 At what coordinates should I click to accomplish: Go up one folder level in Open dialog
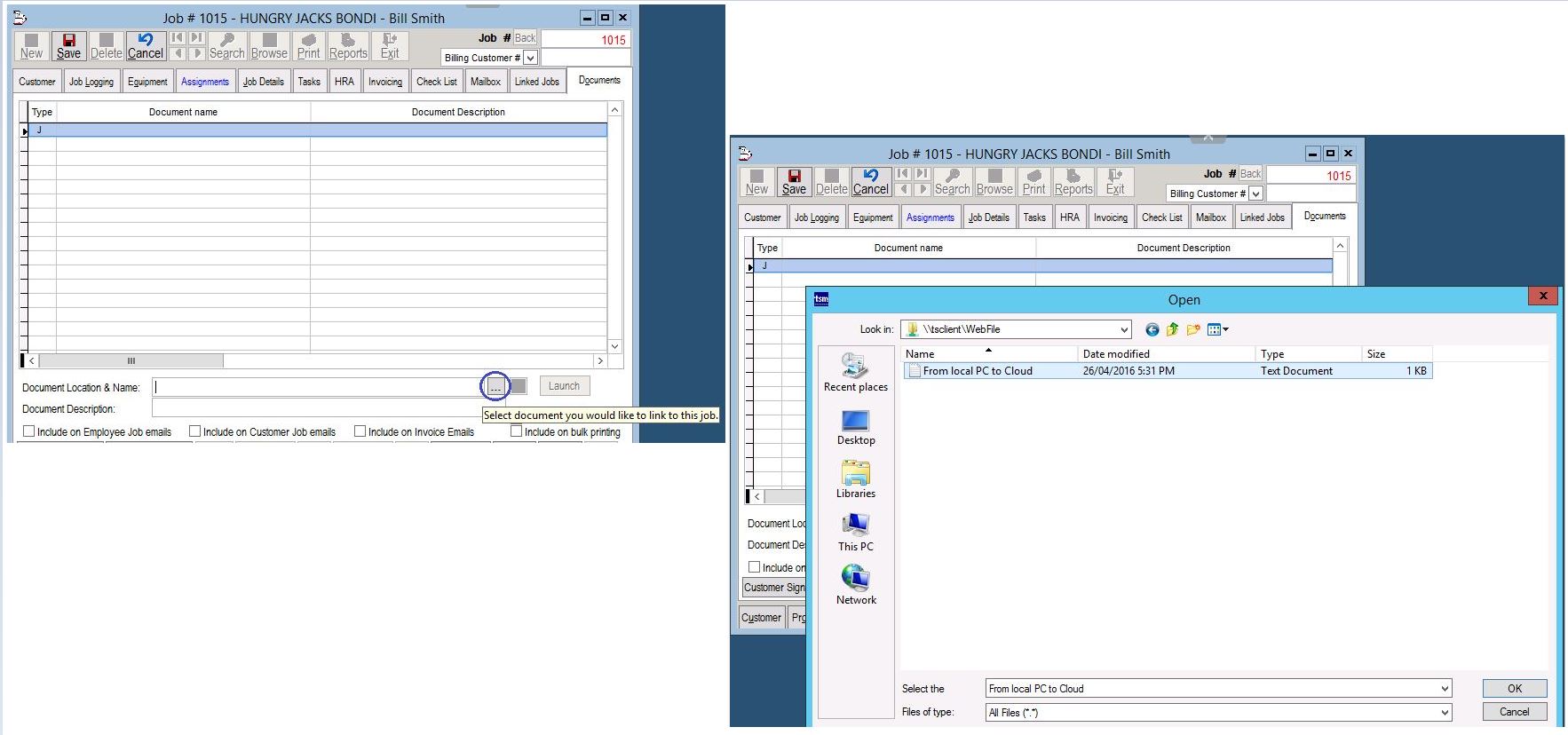tap(1172, 329)
